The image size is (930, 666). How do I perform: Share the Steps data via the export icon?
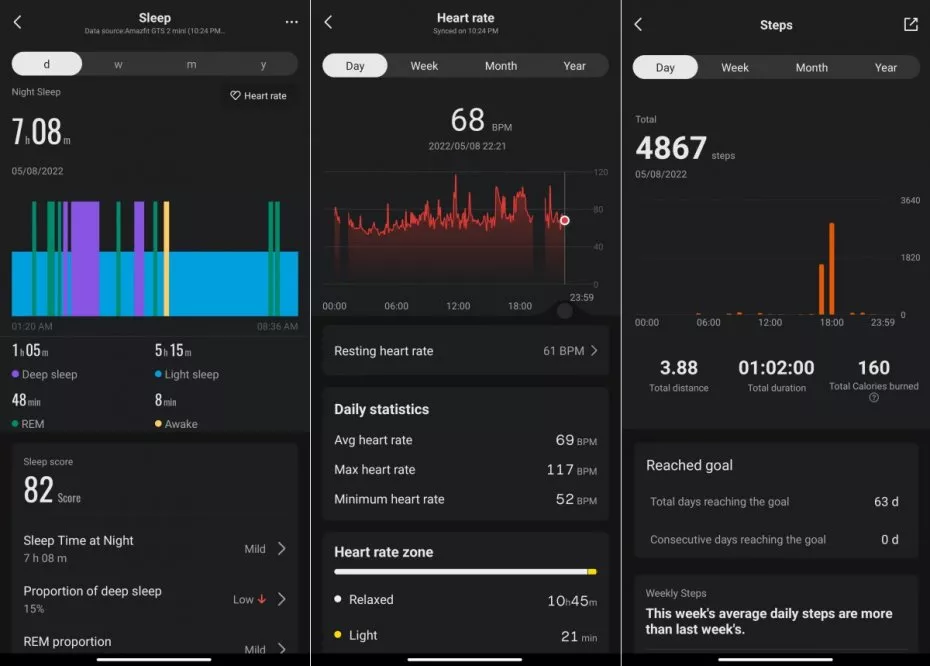pos(910,25)
